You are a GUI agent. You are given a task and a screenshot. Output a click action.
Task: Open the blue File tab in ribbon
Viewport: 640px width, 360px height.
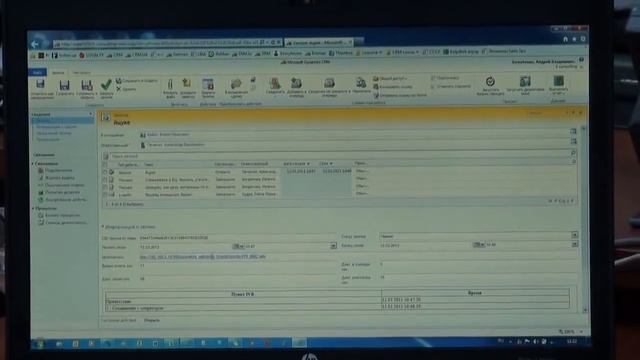tap(37, 72)
